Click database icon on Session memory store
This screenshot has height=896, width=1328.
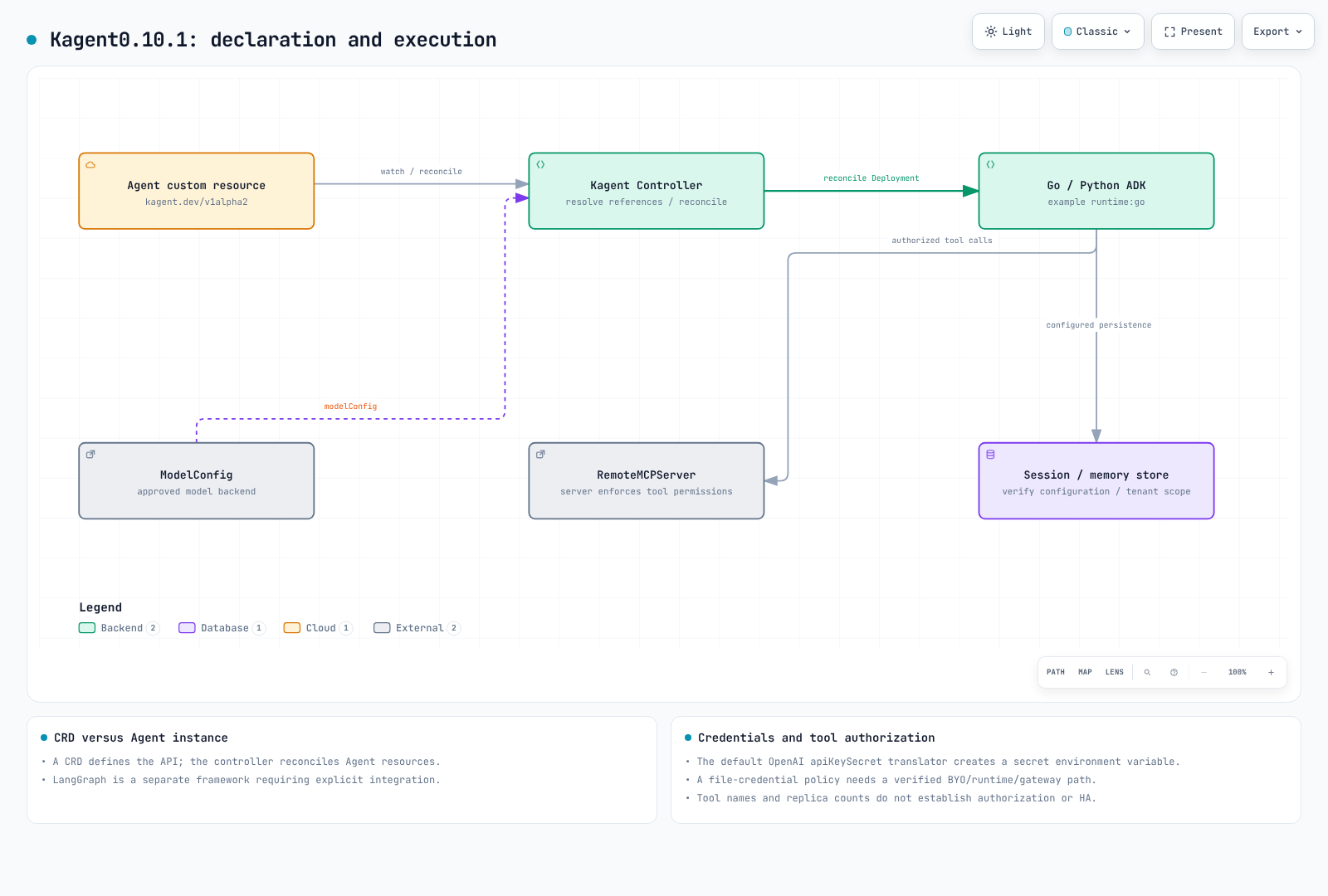990,454
